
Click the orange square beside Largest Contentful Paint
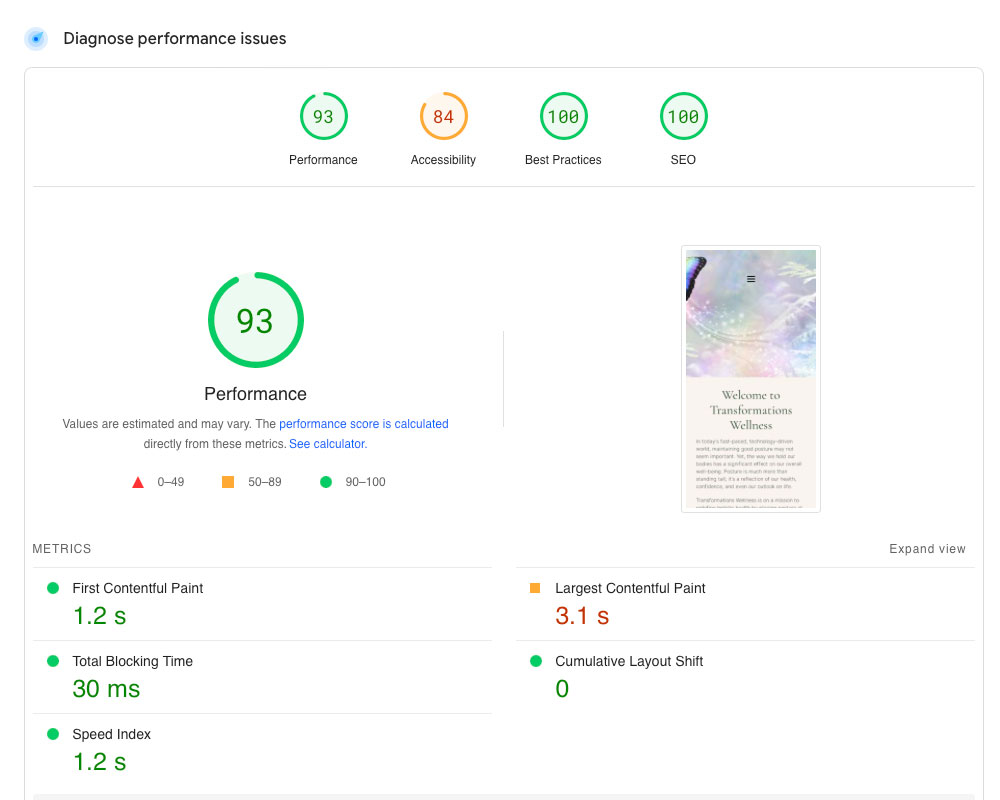(535, 588)
